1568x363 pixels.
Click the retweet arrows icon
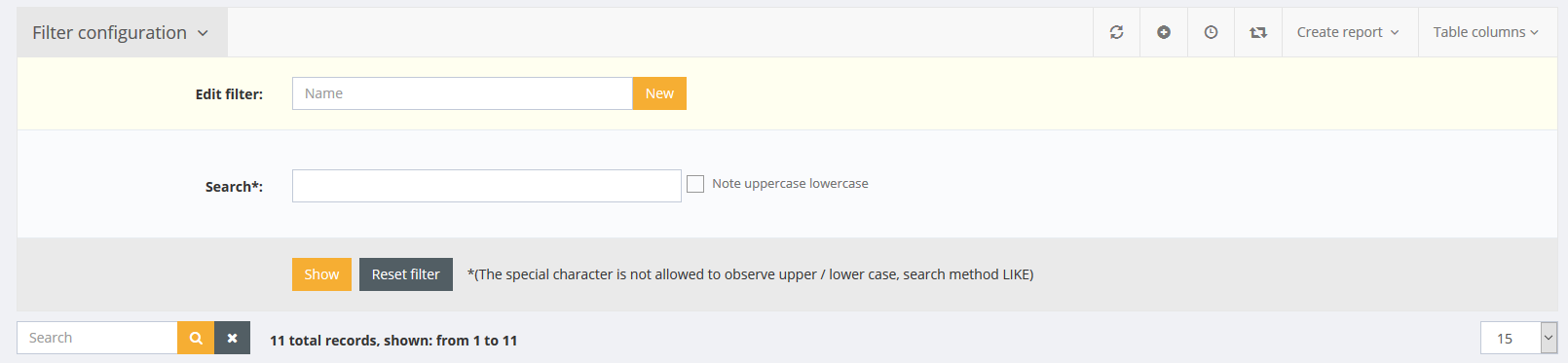point(1258,32)
